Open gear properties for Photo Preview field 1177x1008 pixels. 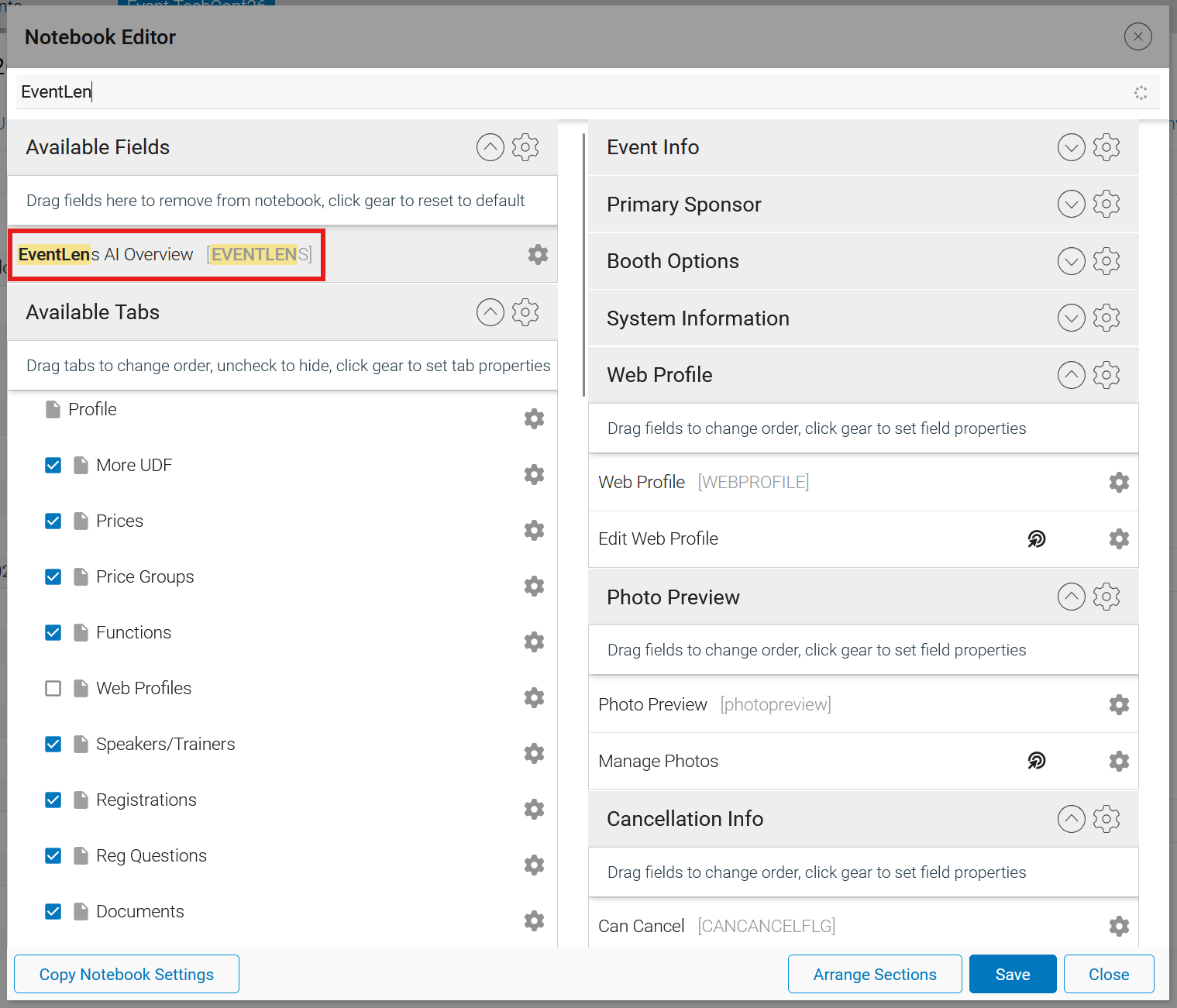(x=1119, y=704)
